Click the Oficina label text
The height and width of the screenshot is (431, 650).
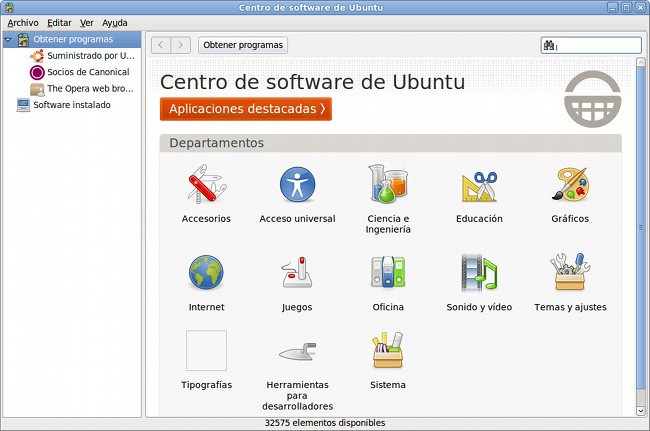click(x=388, y=307)
